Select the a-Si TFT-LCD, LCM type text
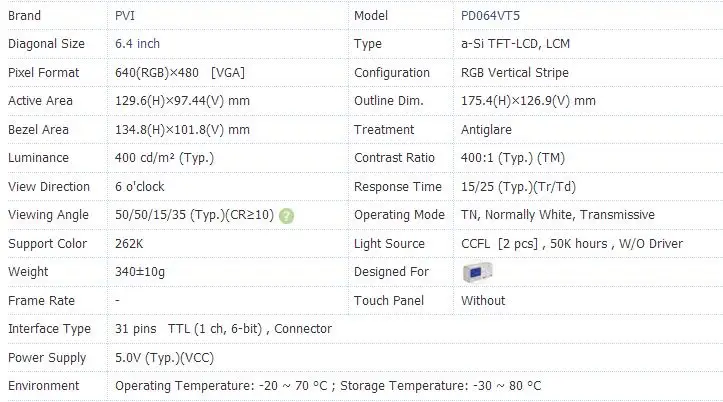723x402 pixels. pos(516,44)
